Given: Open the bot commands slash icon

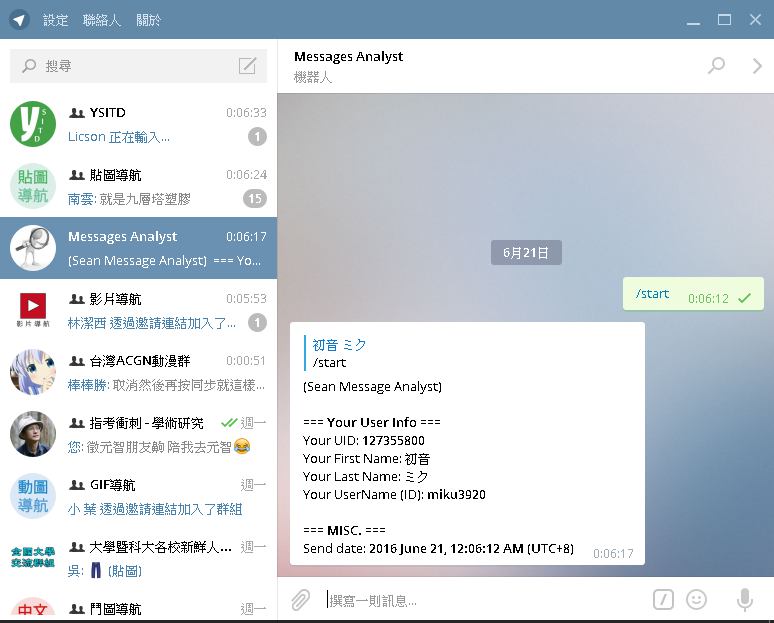Looking at the screenshot, I should (663, 600).
